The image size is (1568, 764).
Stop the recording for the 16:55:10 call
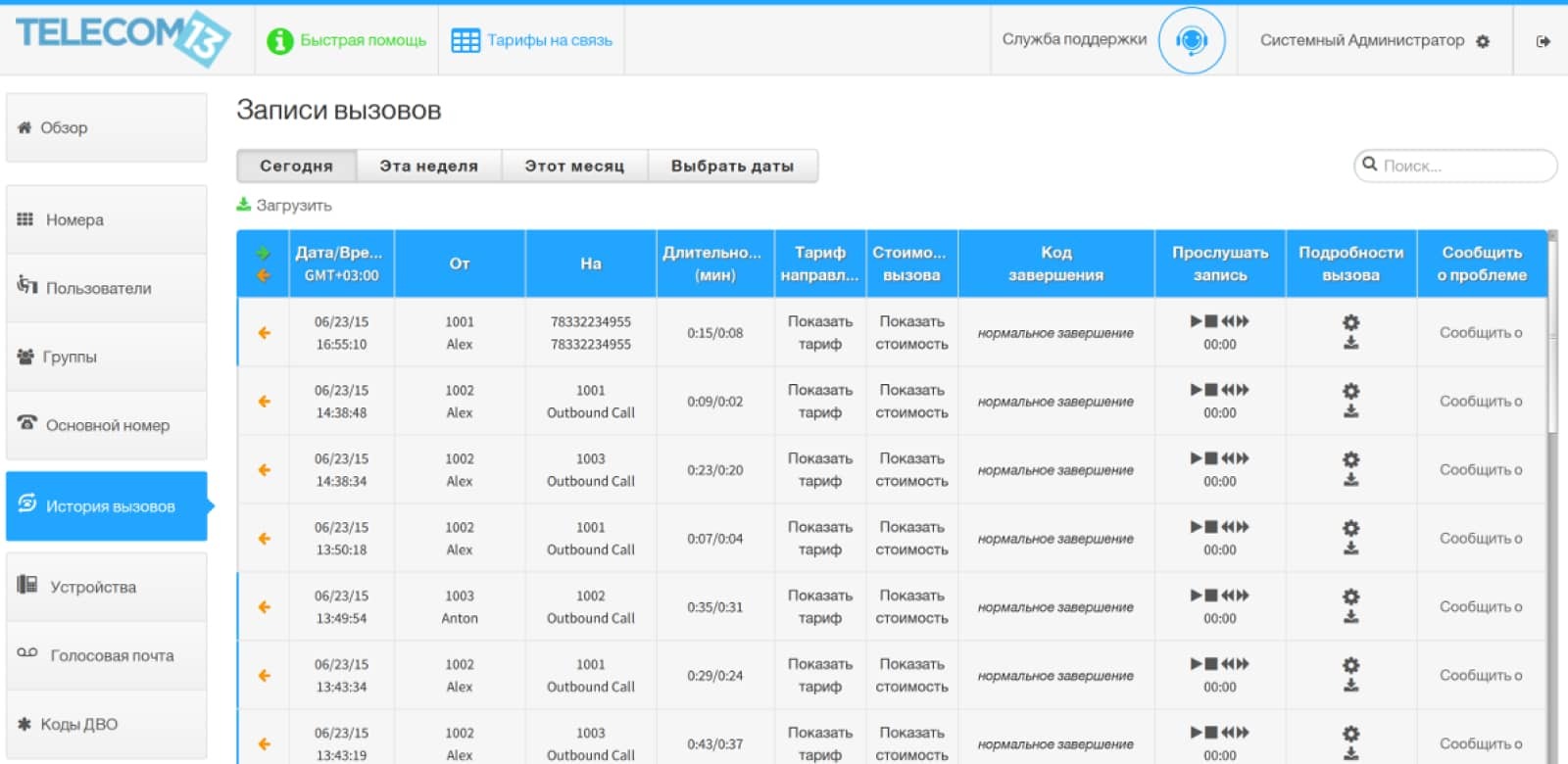click(x=1211, y=321)
